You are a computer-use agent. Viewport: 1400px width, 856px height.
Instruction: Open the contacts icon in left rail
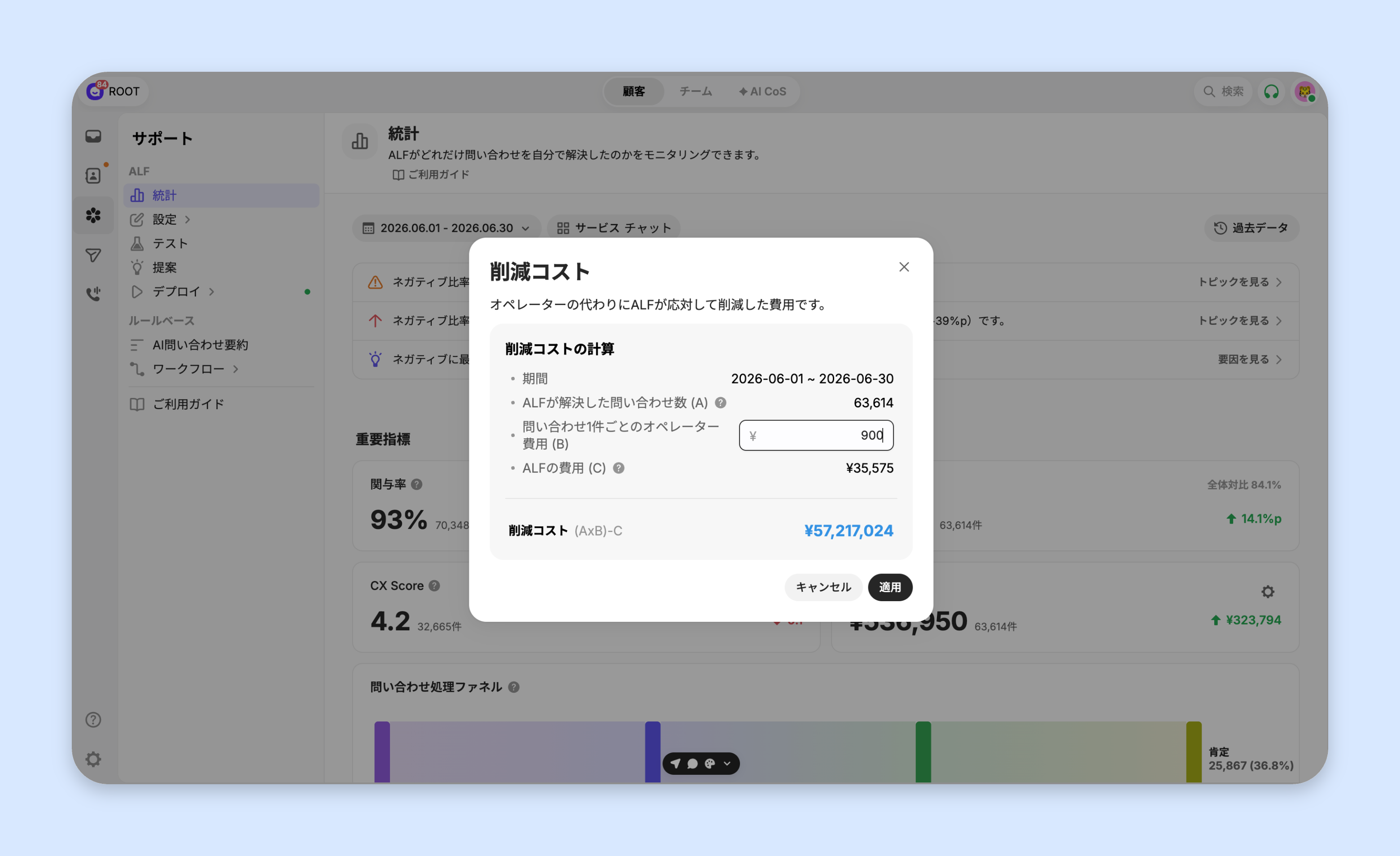pos(93,175)
